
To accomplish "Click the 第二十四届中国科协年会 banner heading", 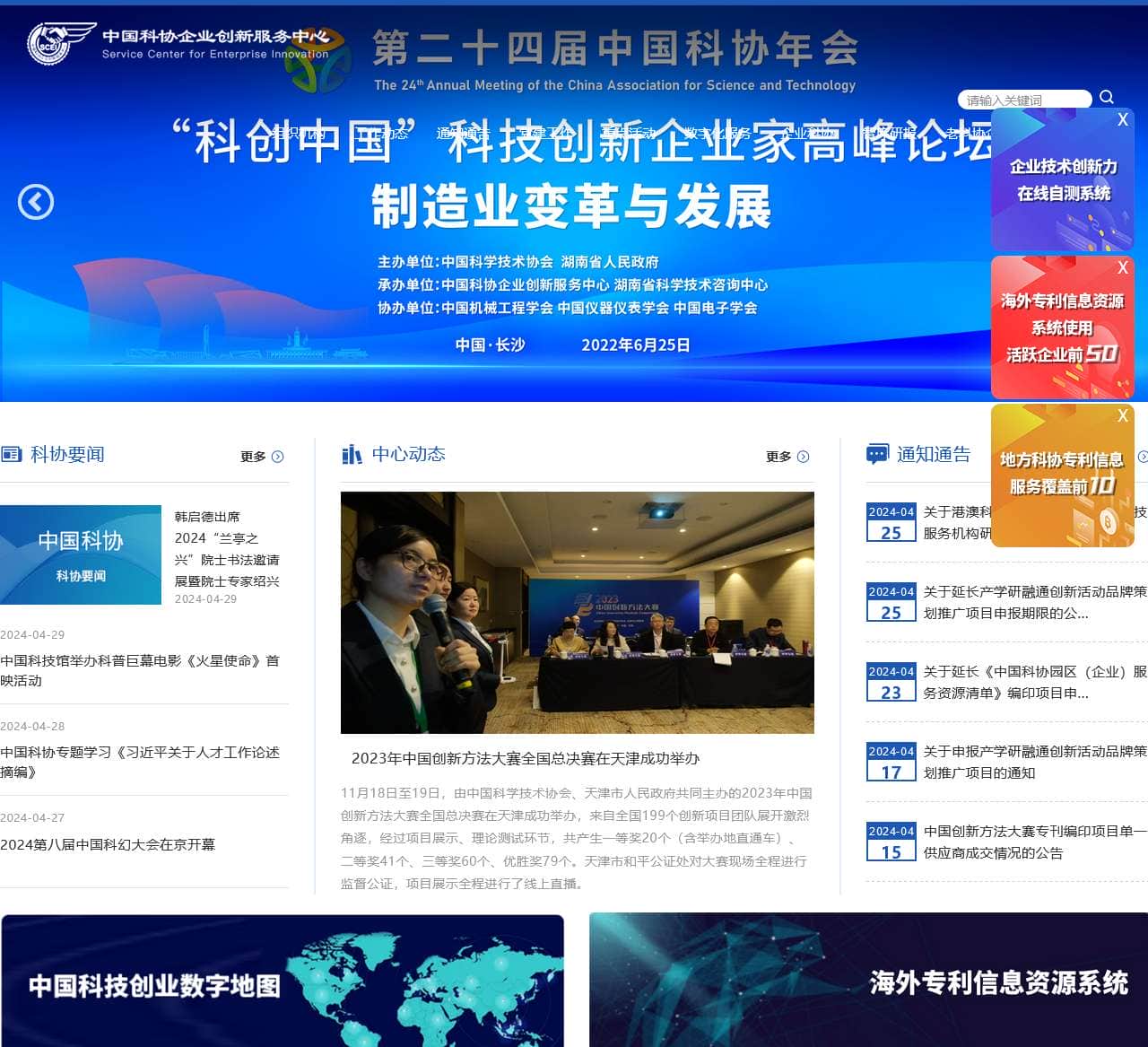I will click(x=615, y=48).
